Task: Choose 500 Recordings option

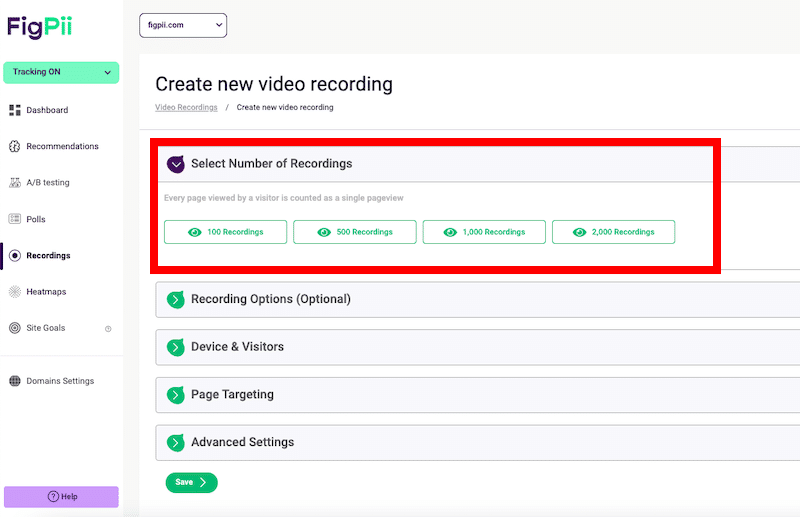Action: [355, 232]
